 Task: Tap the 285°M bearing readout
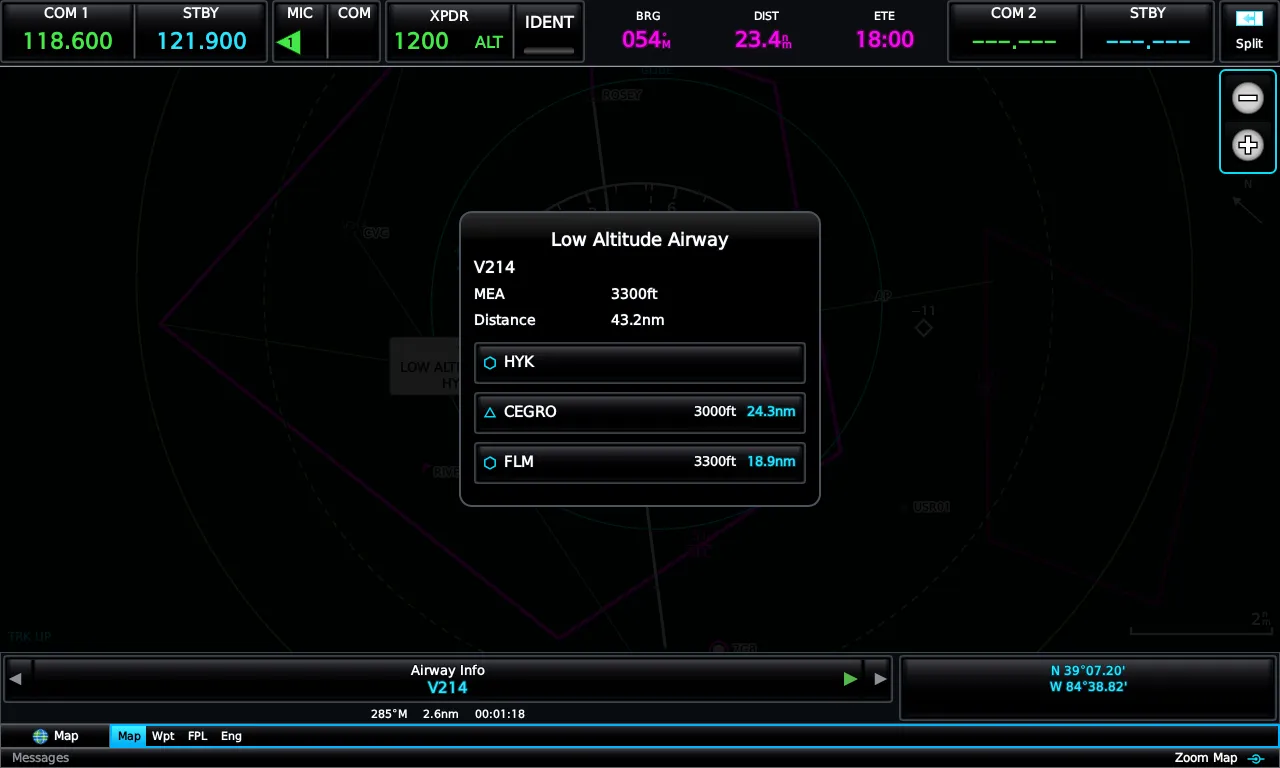click(x=389, y=714)
